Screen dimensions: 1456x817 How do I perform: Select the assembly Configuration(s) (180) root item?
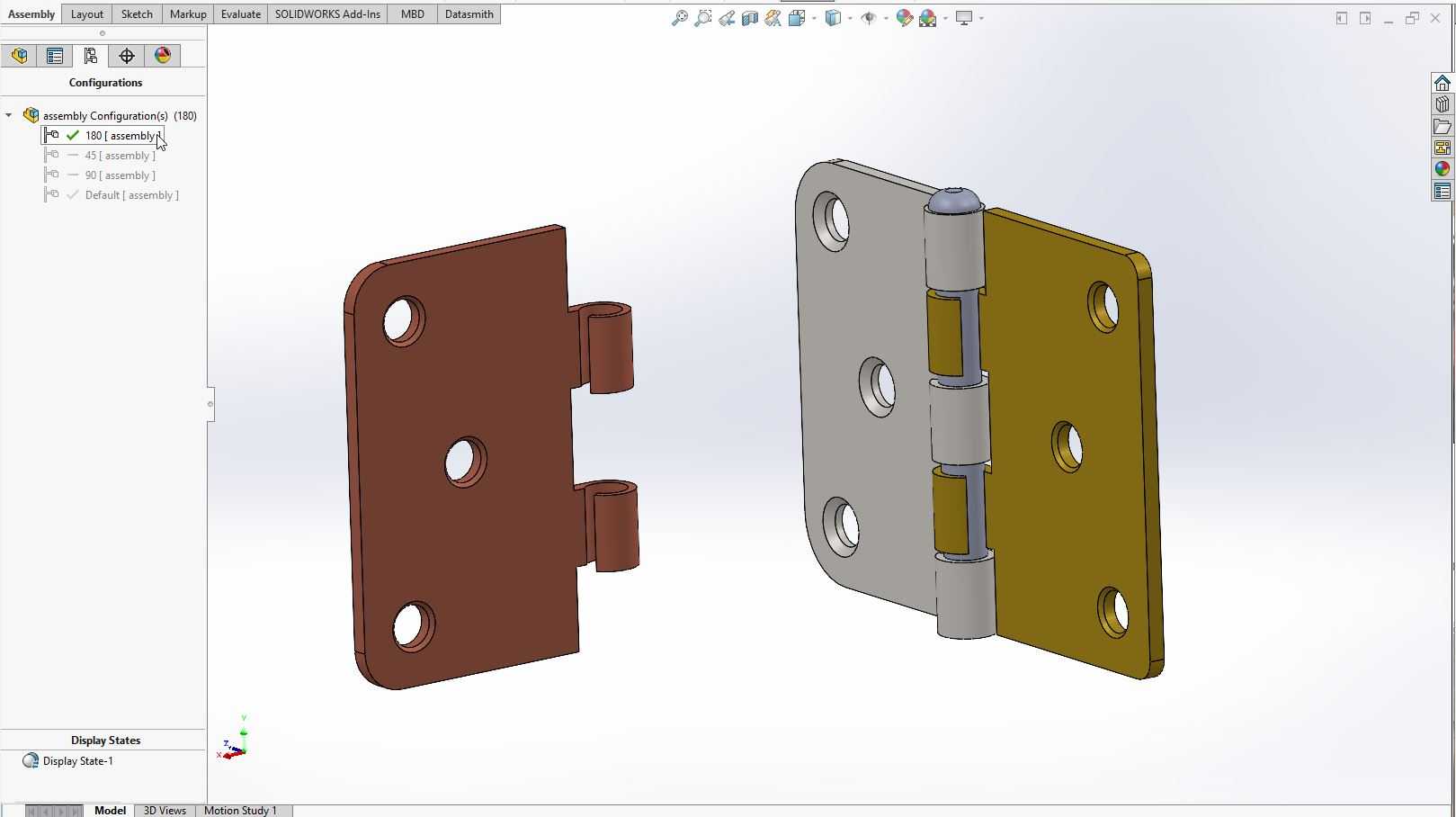(120, 116)
